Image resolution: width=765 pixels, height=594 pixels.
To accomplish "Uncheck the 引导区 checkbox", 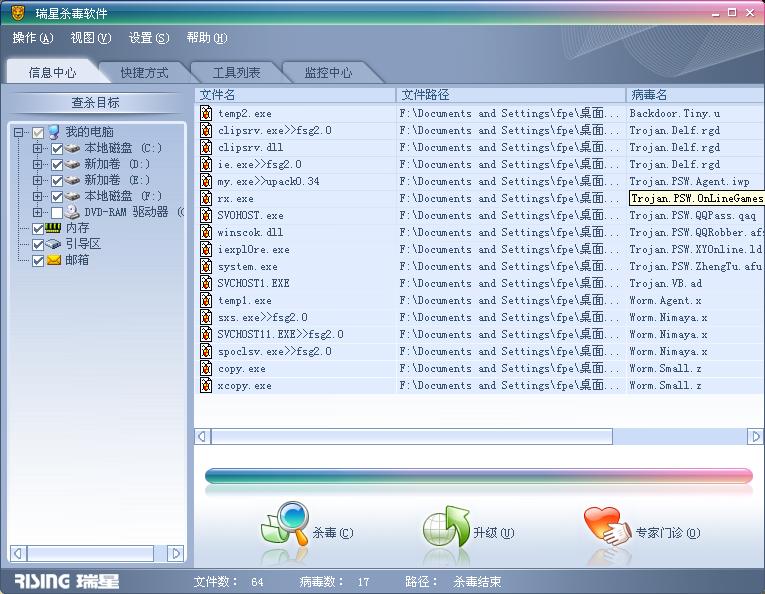I will (x=38, y=244).
